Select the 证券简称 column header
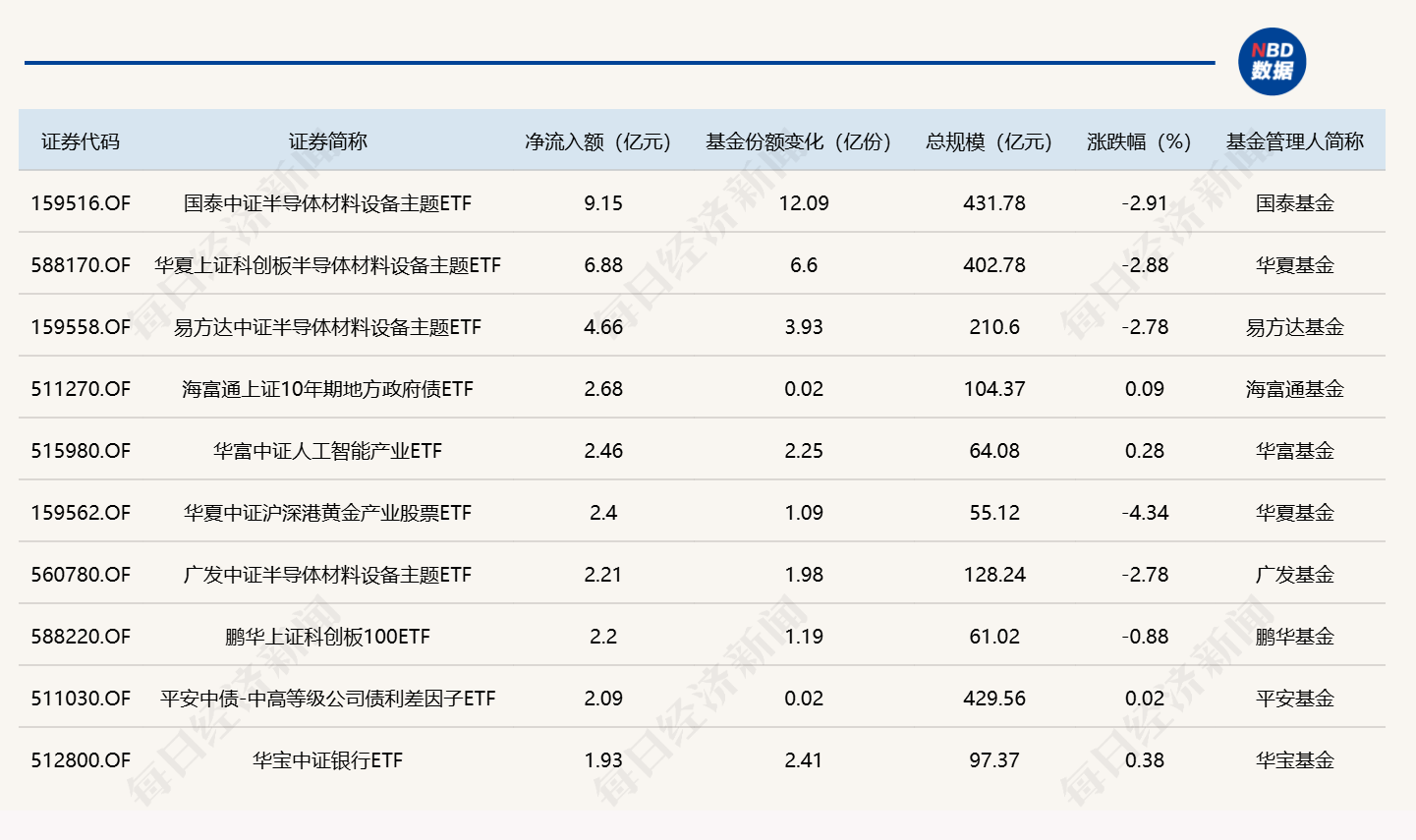This screenshot has height=840, width=1416. 327,141
